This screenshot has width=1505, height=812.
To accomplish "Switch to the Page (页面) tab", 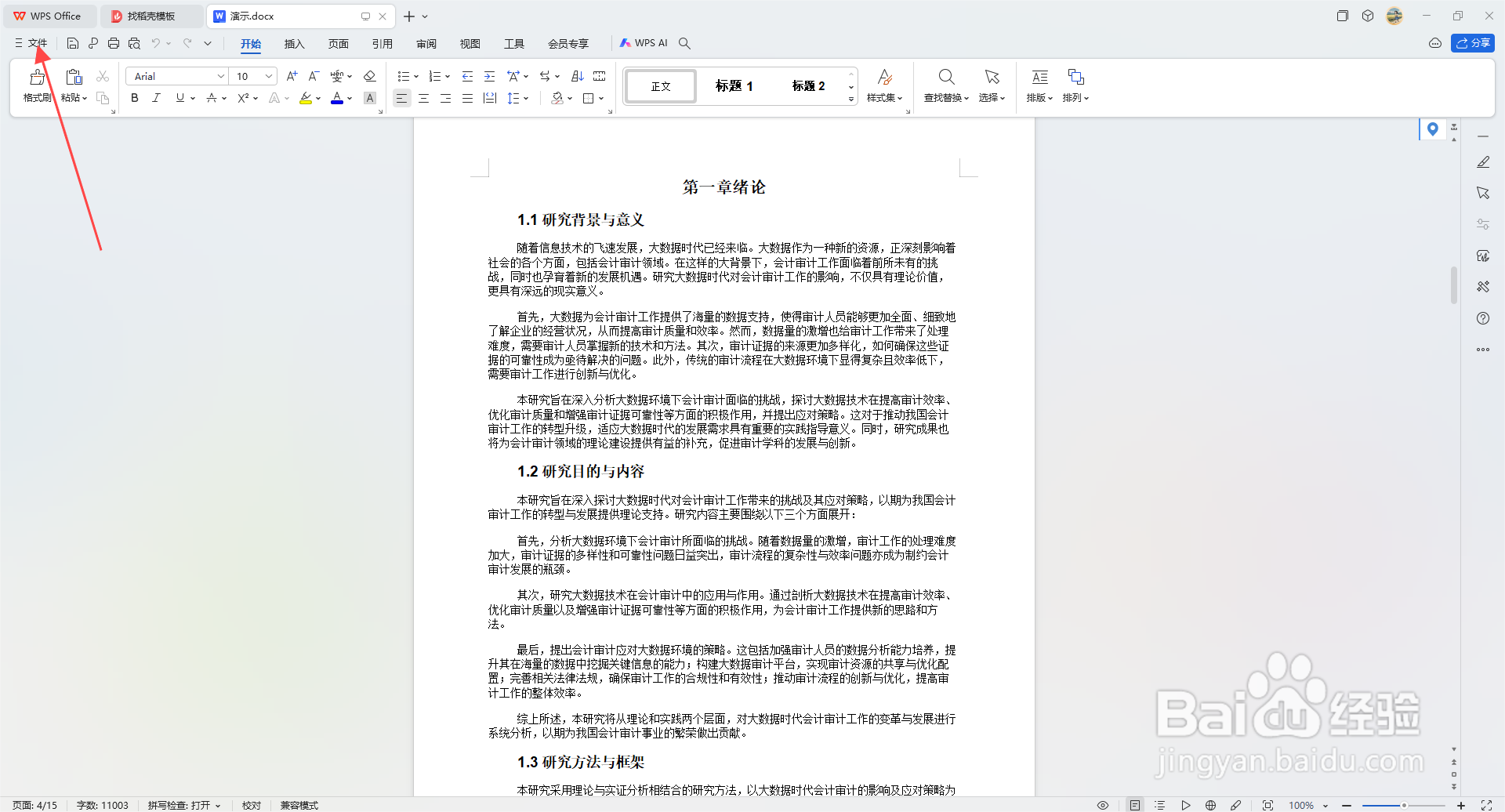I will [338, 43].
